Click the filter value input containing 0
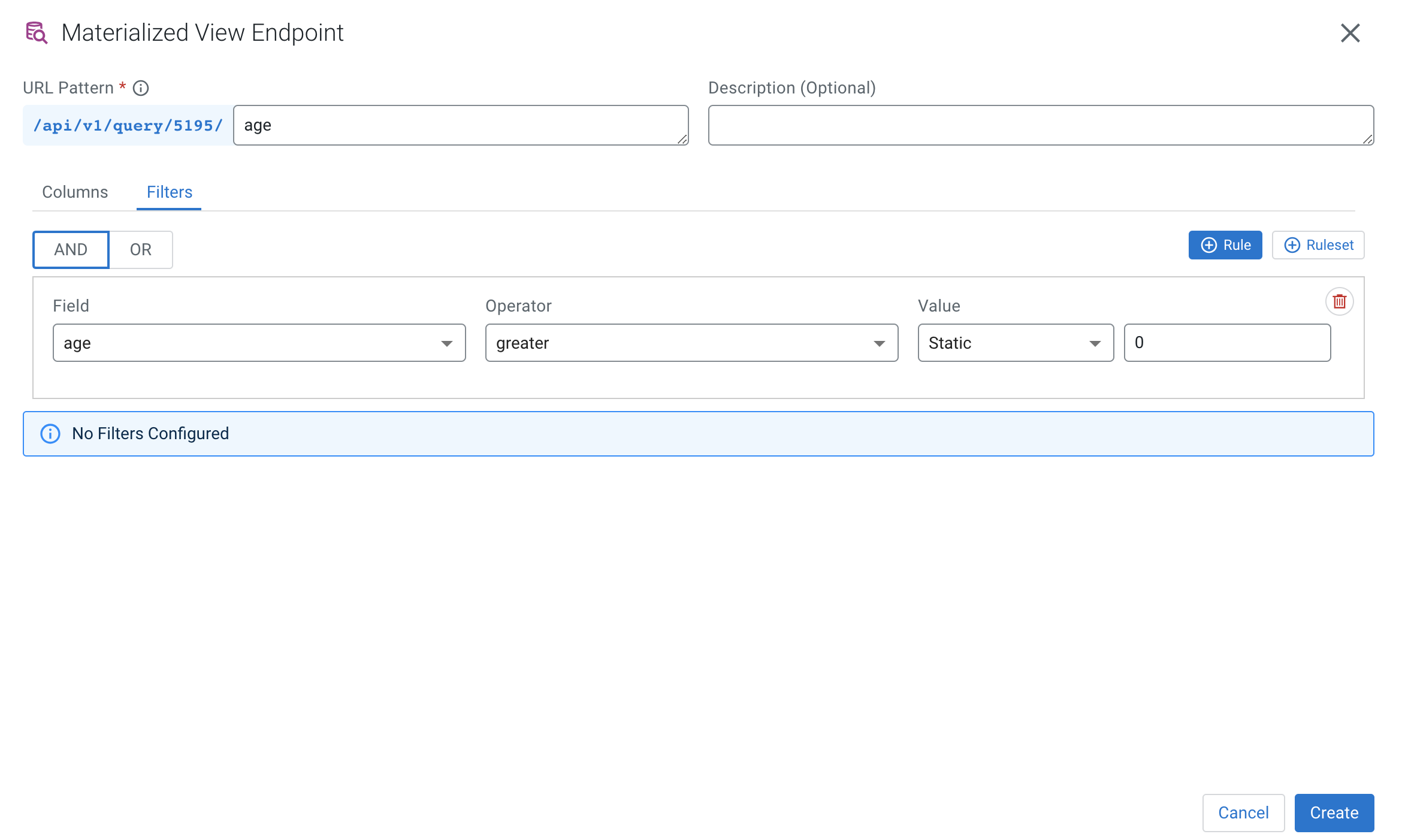 [1227, 343]
